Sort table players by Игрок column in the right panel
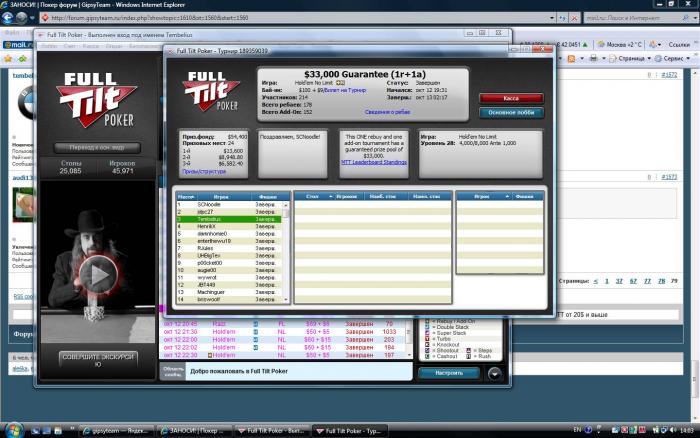 tap(484, 196)
